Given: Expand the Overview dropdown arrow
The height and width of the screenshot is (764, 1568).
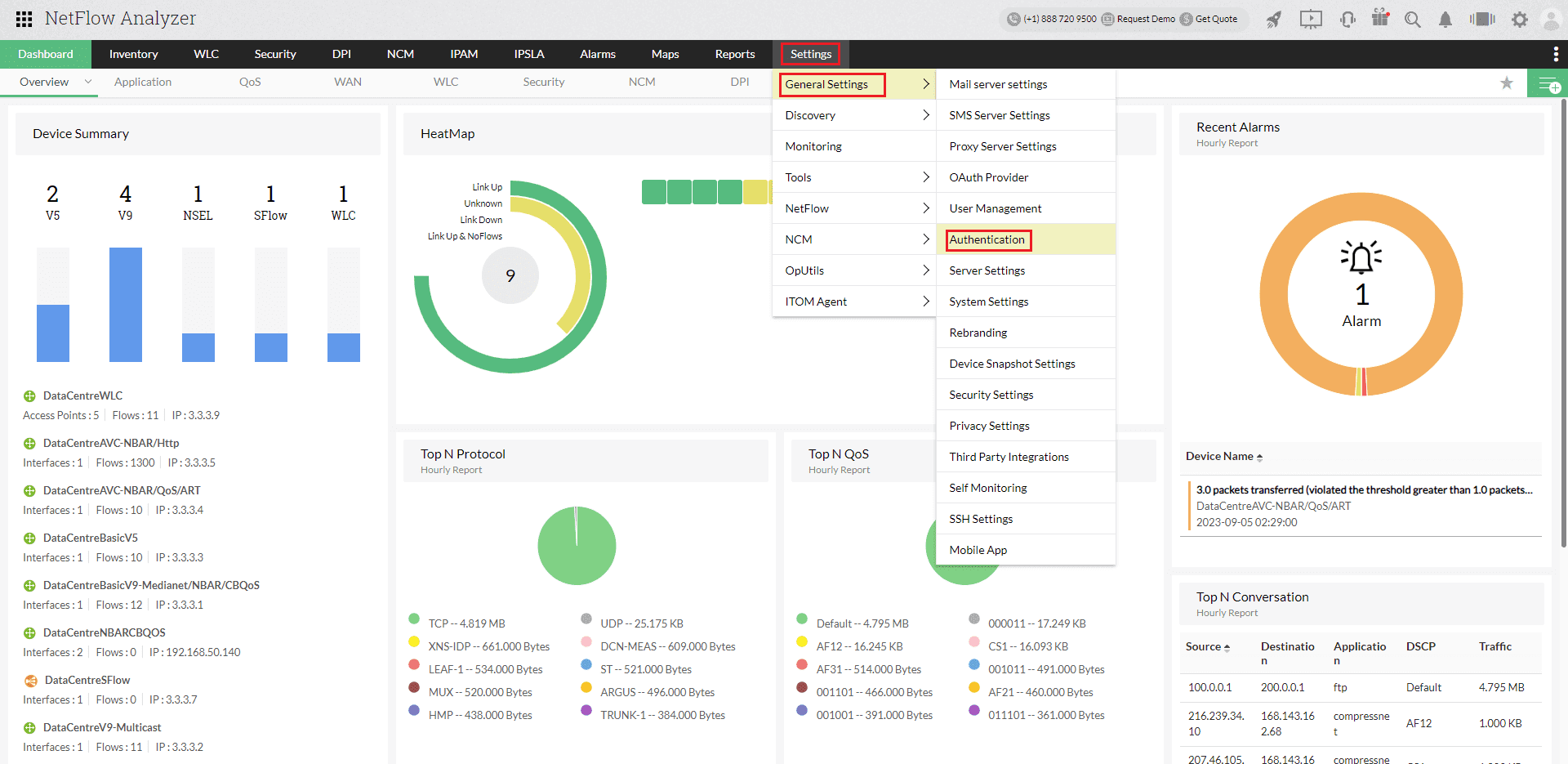Looking at the screenshot, I should click(88, 82).
